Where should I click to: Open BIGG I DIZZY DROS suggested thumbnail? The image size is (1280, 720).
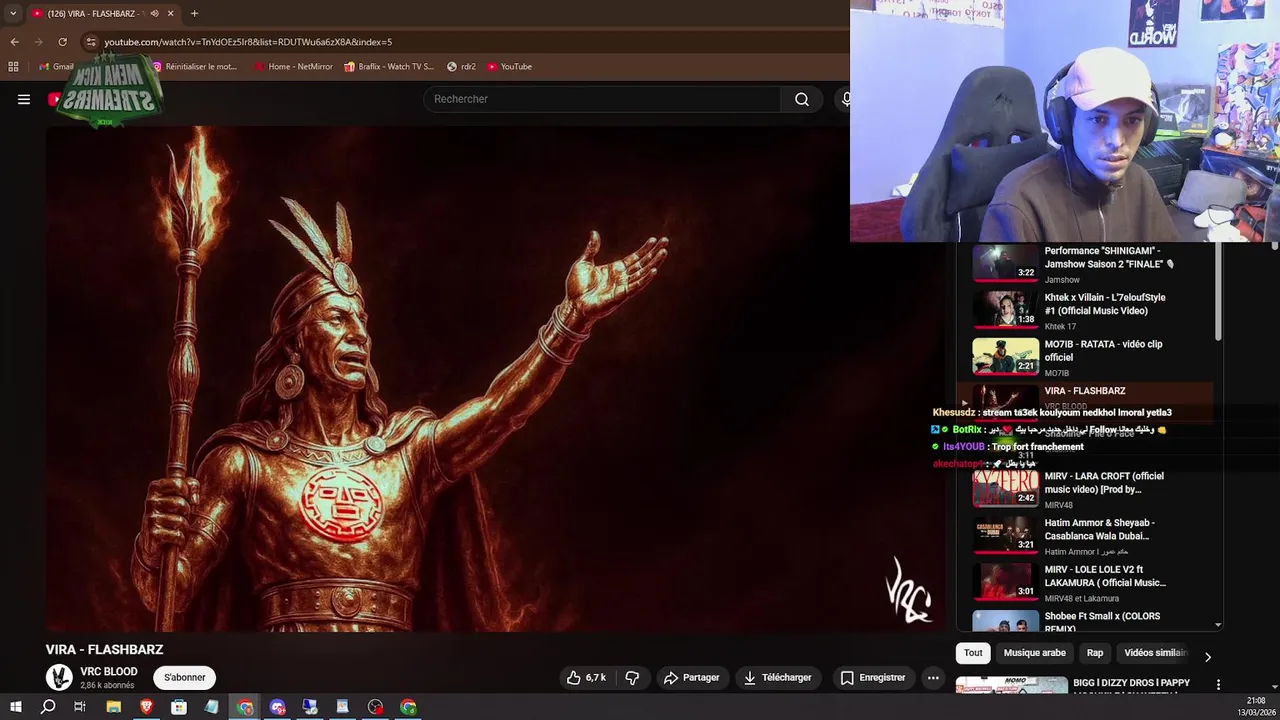coord(1011,686)
